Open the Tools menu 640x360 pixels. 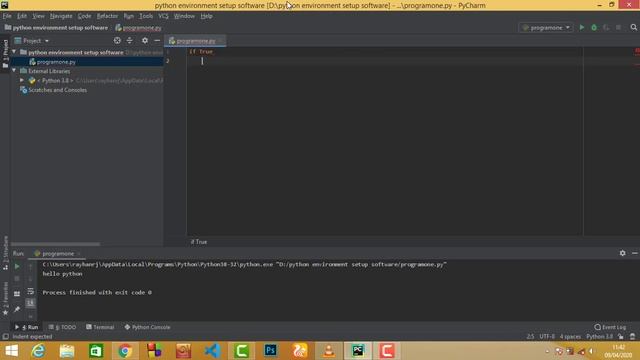point(146,16)
